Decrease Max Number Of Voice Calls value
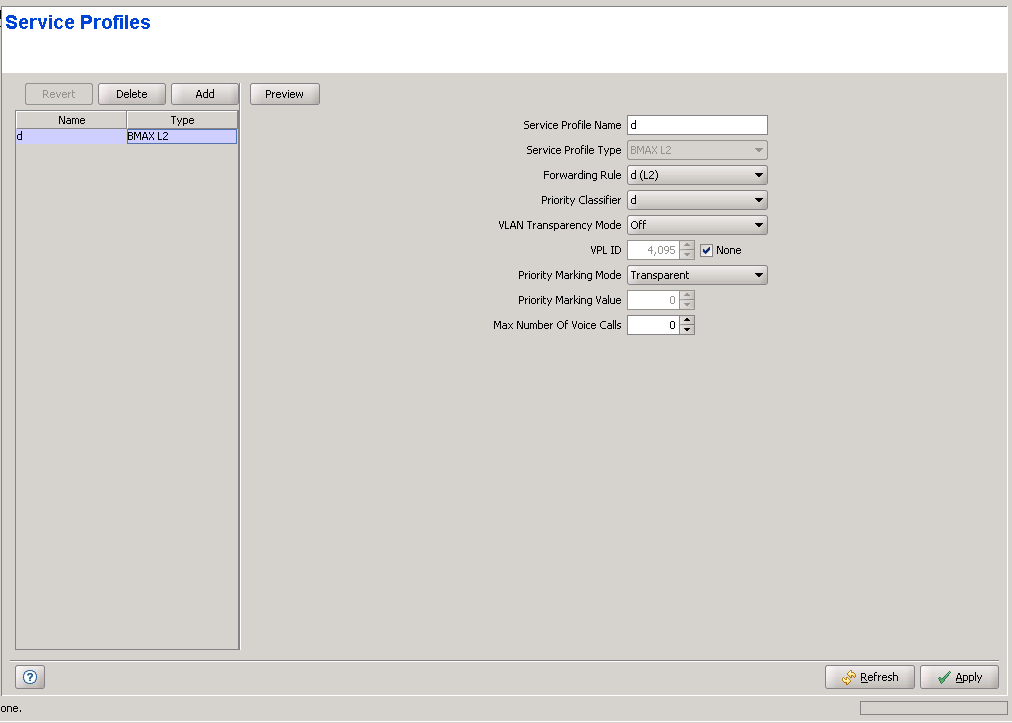1012x723 pixels. (x=687, y=330)
